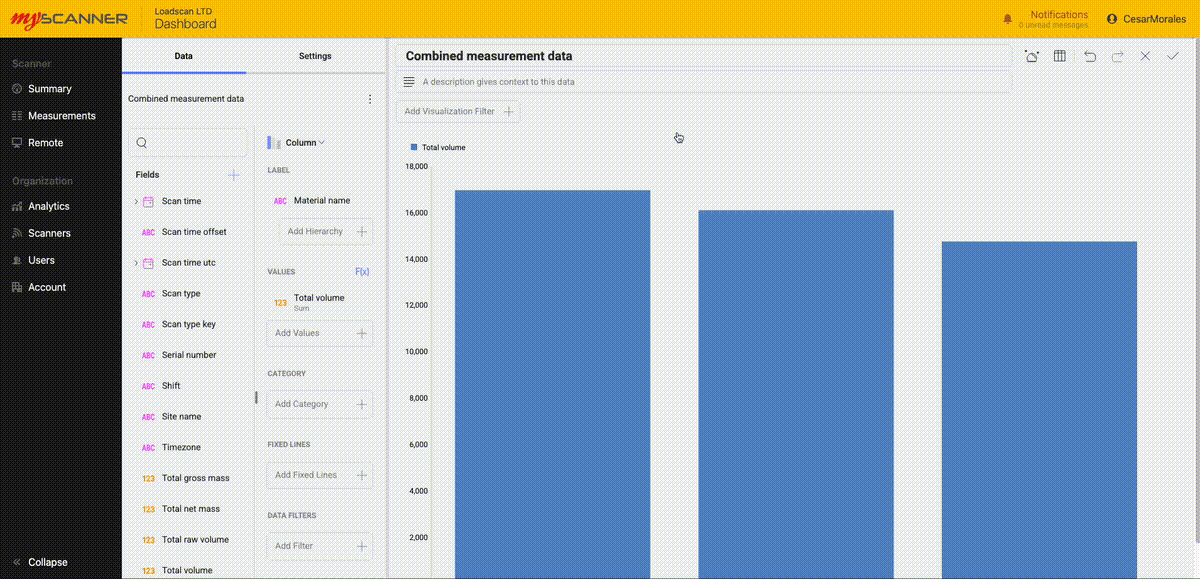Add a new field with the plus icon
This screenshot has height=579, width=1200.
pyautogui.click(x=234, y=175)
